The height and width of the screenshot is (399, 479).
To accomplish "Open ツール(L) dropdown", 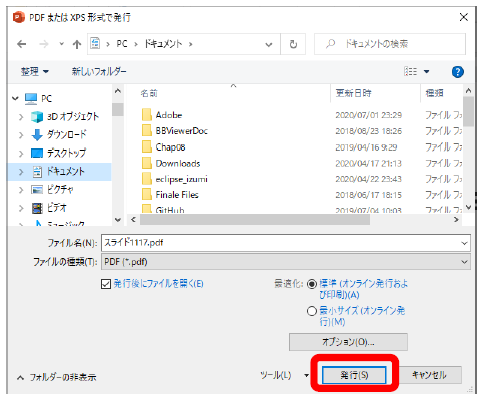I will 284,375.
